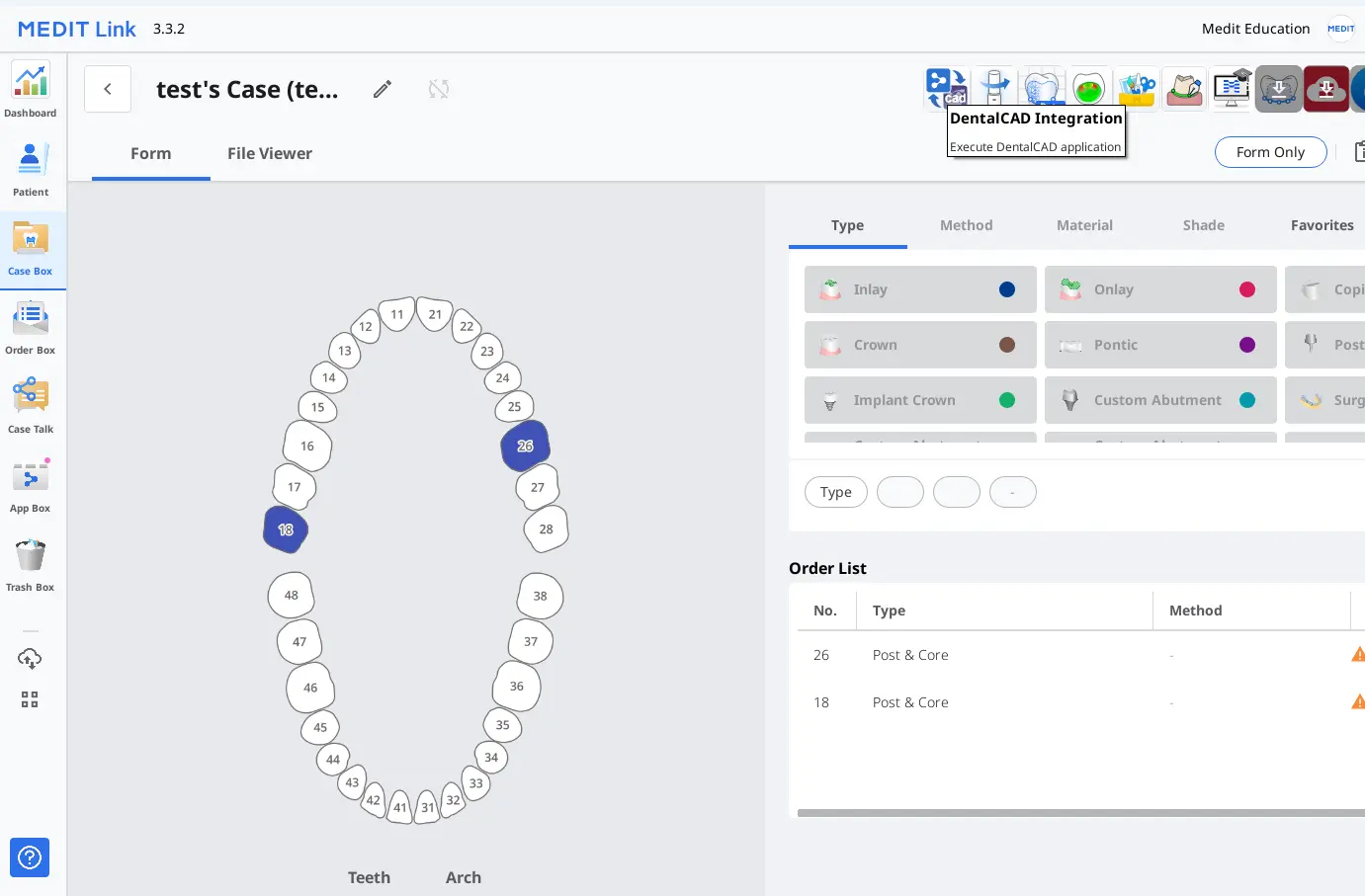Open the grid apps icon in sidebar
Viewport: 1365px width, 896px height.
click(30, 699)
